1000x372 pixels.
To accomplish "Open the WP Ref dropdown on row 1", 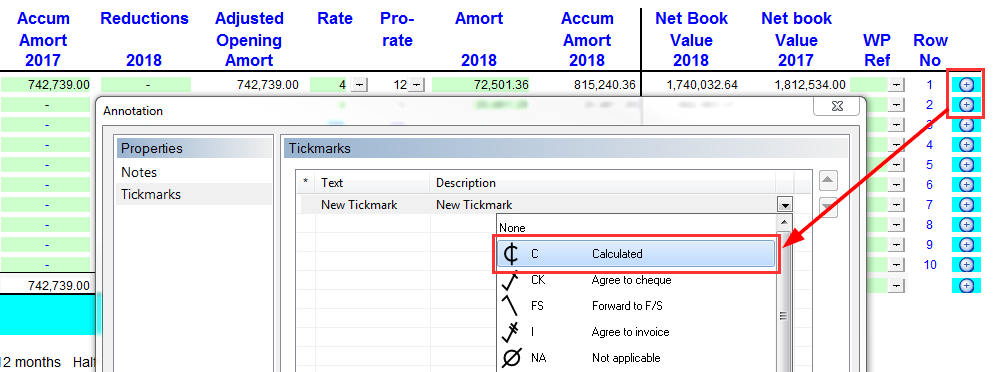I will [x=897, y=85].
